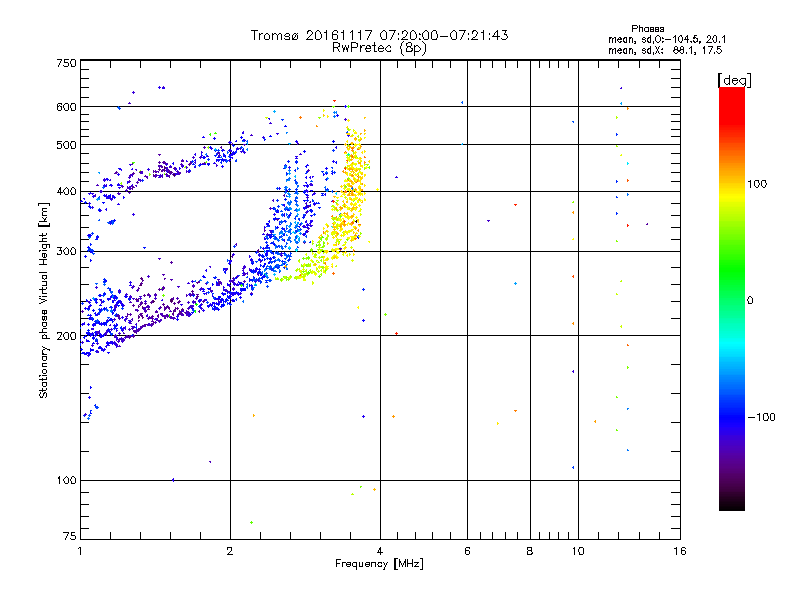The width and height of the screenshot is (800, 600).
Task: Click the 'Frequency [MHz]' axis label
Action: (379, 564)
